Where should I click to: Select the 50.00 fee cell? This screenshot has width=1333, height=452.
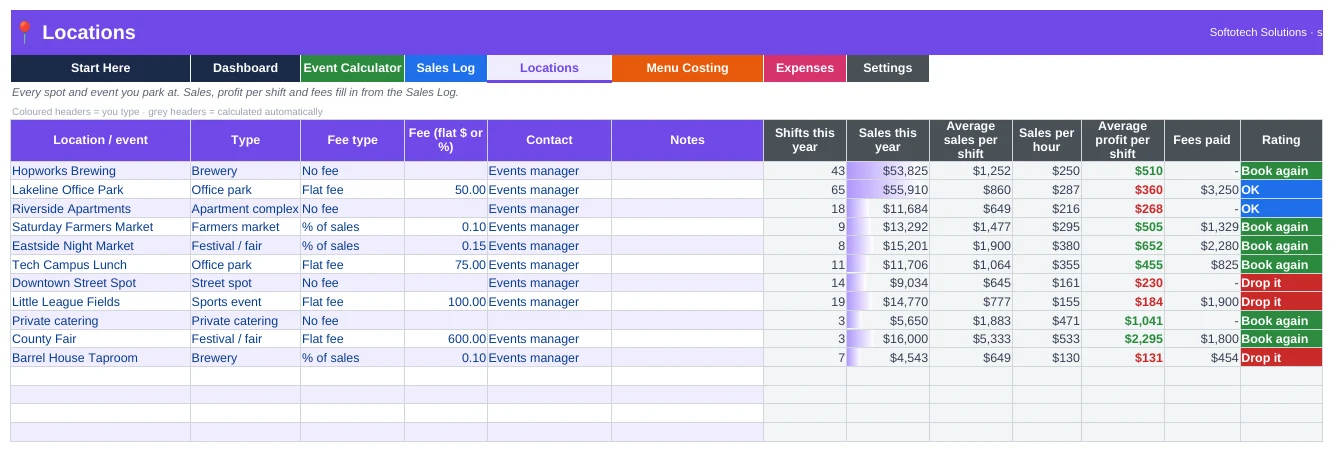point(446,190)
